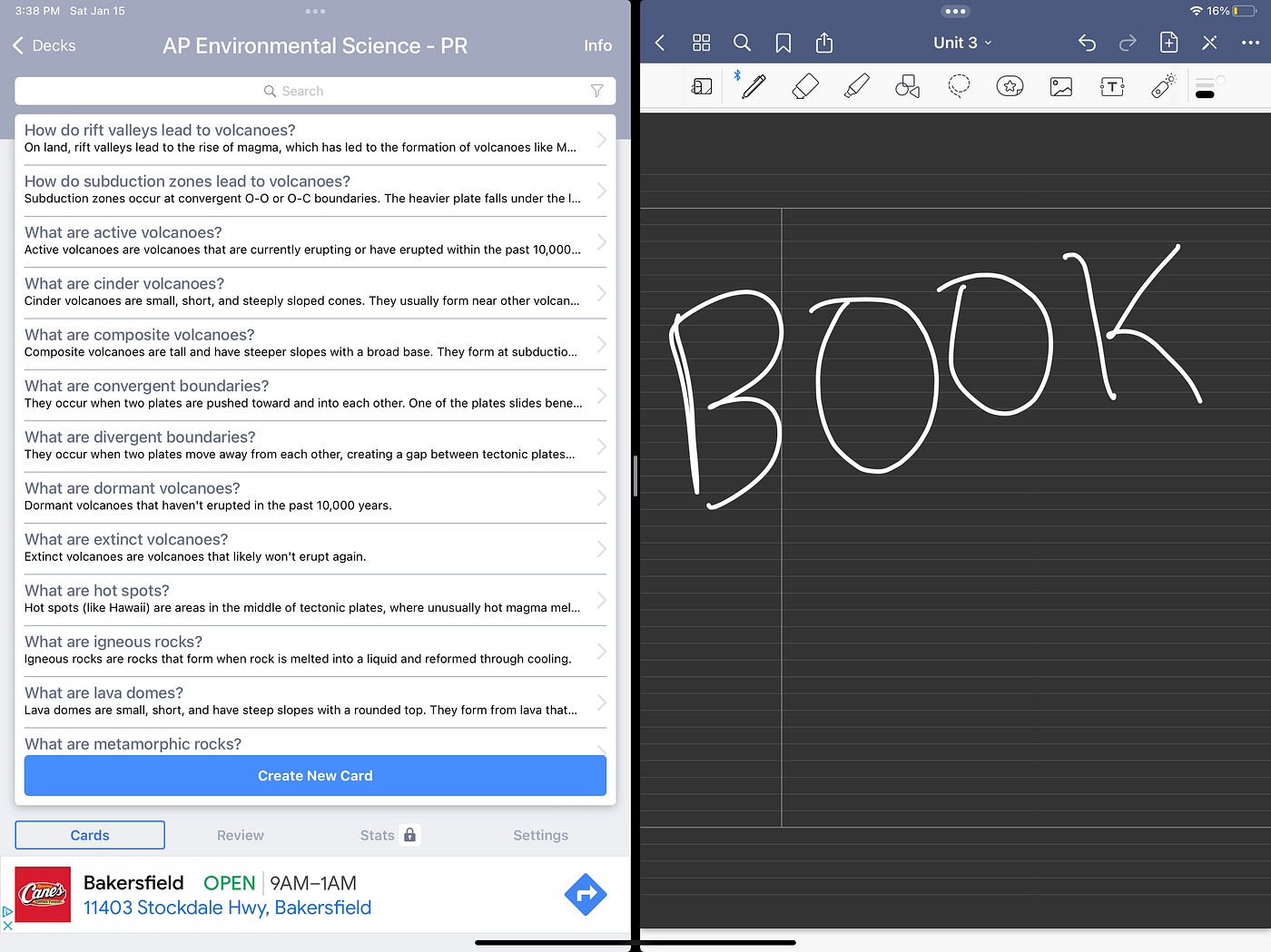Tap the Wi-Fi status icon
The height and width of the screenshot is (952, 1271).
click(1197, 11)
